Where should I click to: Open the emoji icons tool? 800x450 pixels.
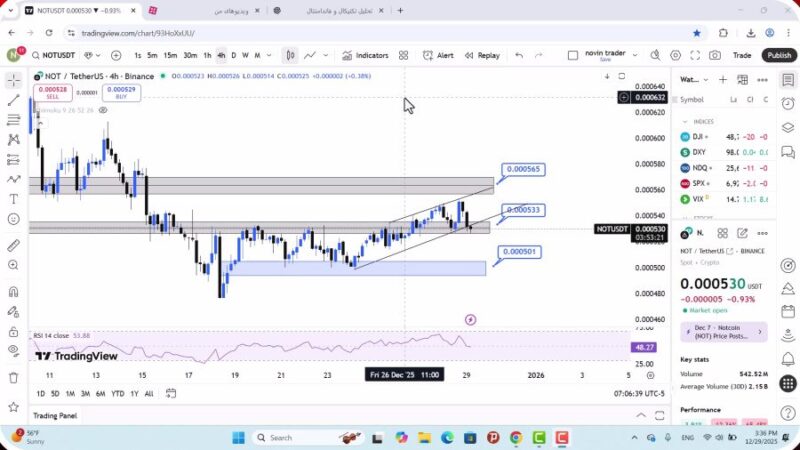coord(13,218)
